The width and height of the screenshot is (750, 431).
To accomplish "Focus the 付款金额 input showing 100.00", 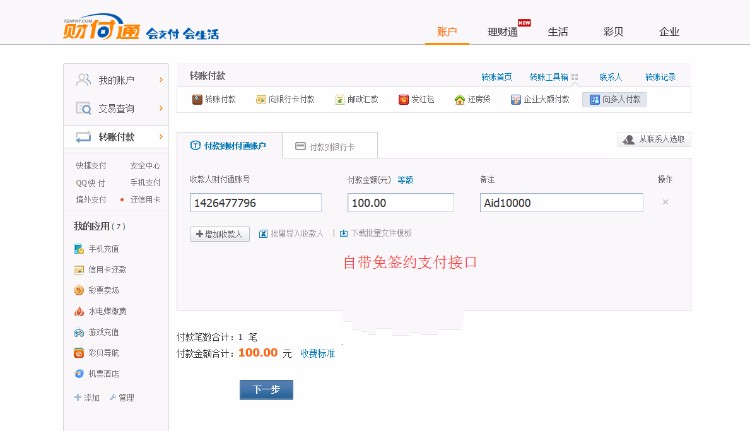I will point(400,202).
